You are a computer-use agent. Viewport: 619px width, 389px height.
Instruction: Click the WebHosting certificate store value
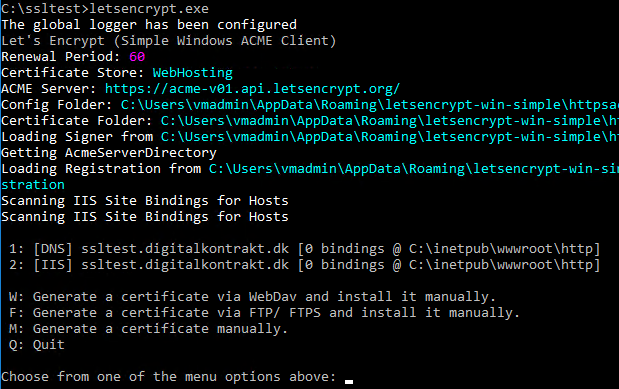193,73
